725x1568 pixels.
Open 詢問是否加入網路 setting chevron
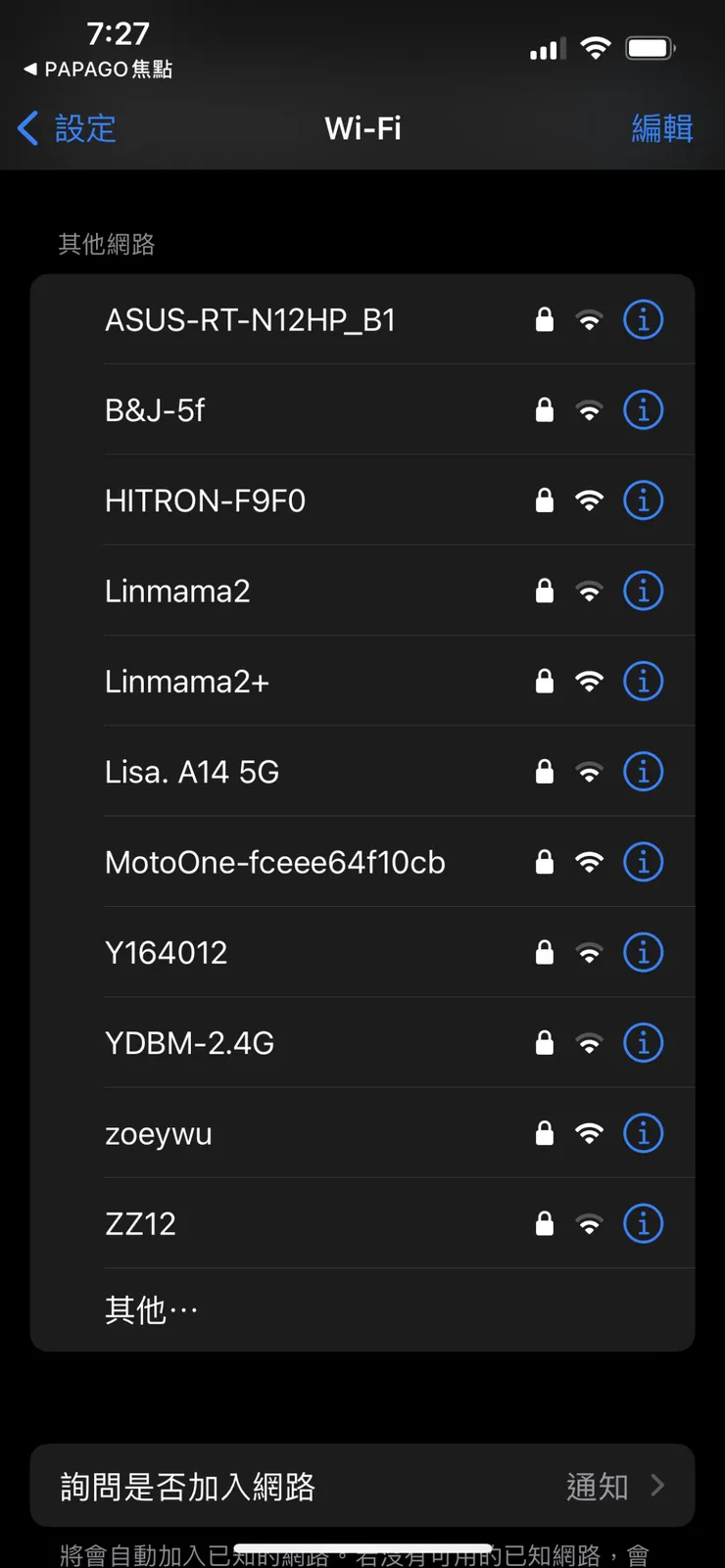(x=657, y=1486)
